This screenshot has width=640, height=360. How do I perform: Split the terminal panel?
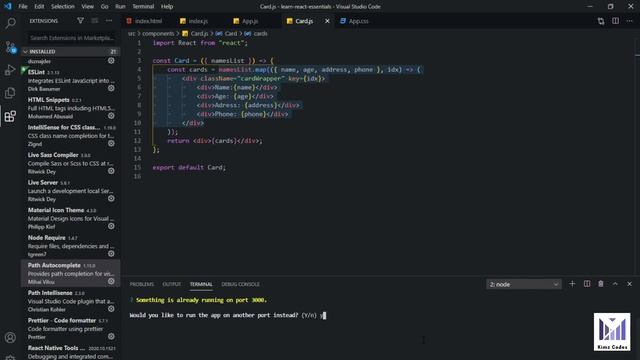pos(587,284)
